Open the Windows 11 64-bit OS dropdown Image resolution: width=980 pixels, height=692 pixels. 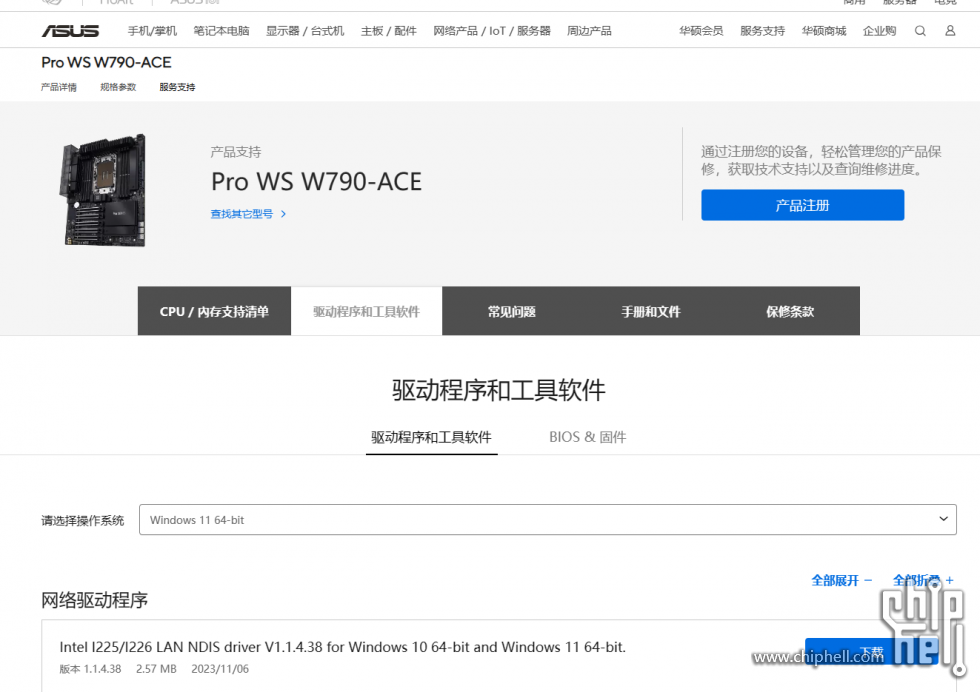(x=548, y=519)
